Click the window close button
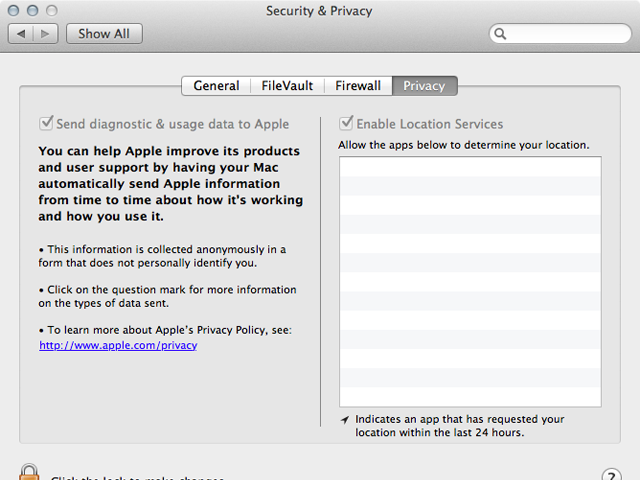Screen dimensions: 640x480 coord(13,11)
